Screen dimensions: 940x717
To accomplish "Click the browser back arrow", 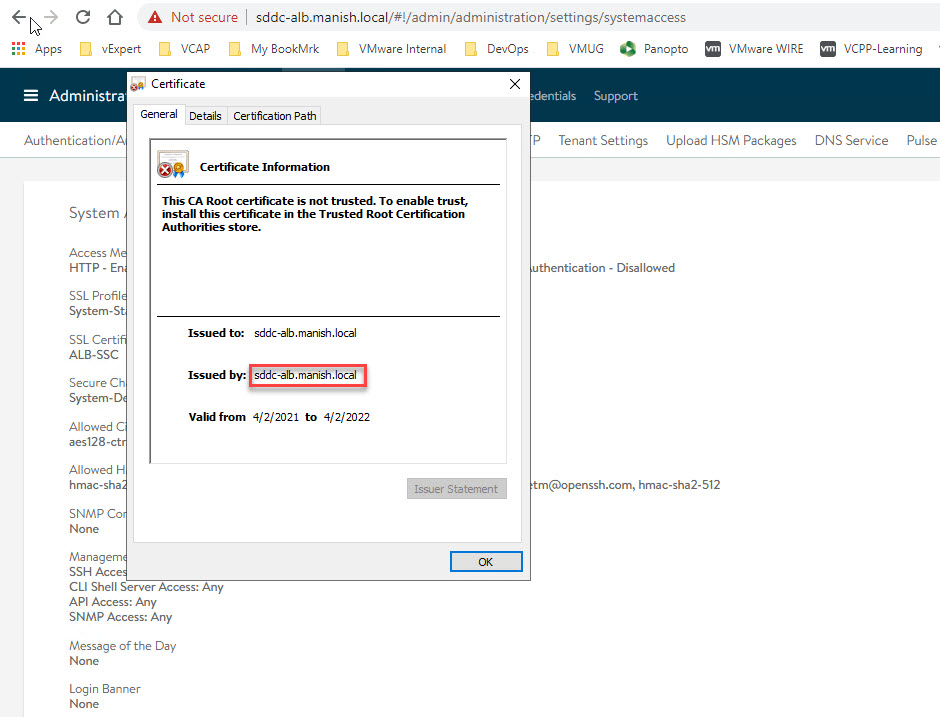I will pos(19,17).
